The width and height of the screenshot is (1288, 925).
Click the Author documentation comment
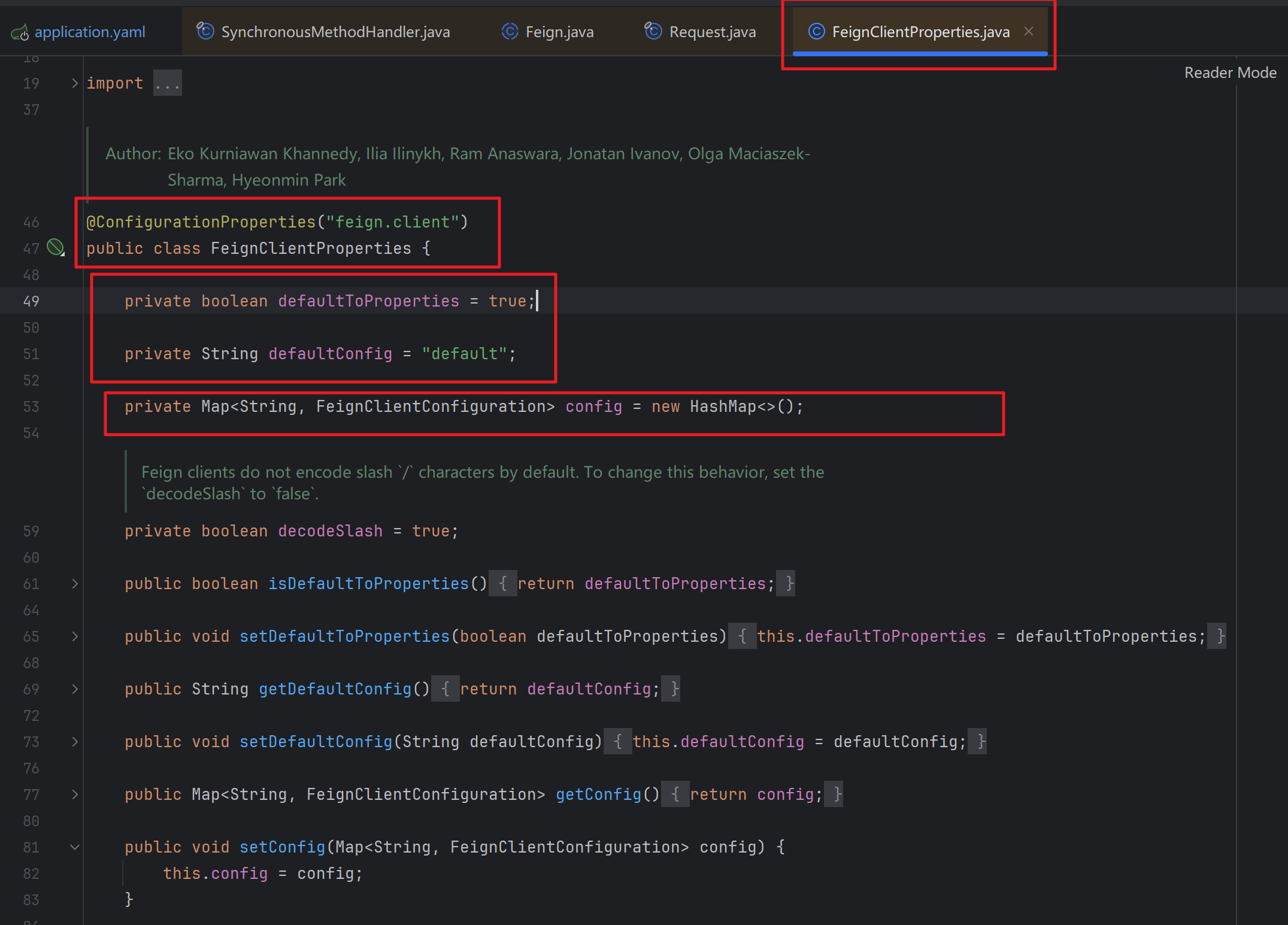[457, 166]
